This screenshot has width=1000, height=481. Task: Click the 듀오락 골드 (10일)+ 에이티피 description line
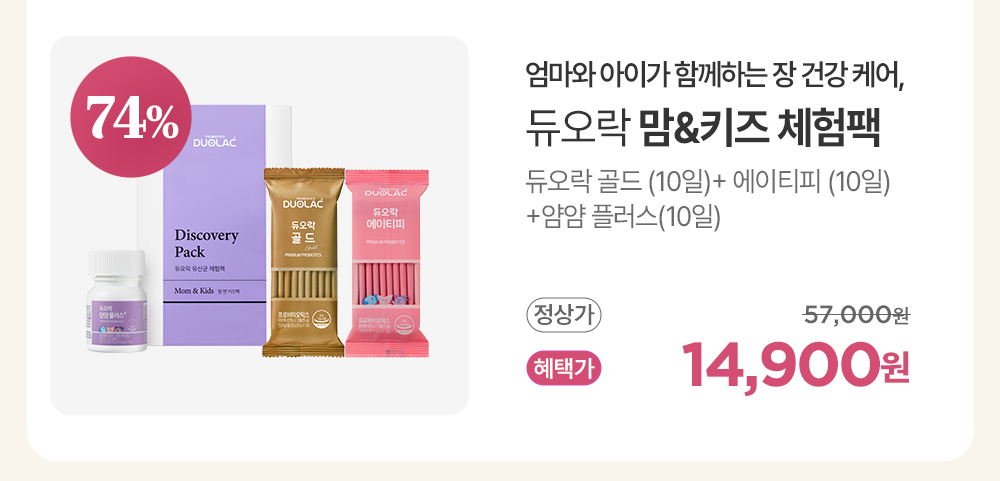pos(707,182)
